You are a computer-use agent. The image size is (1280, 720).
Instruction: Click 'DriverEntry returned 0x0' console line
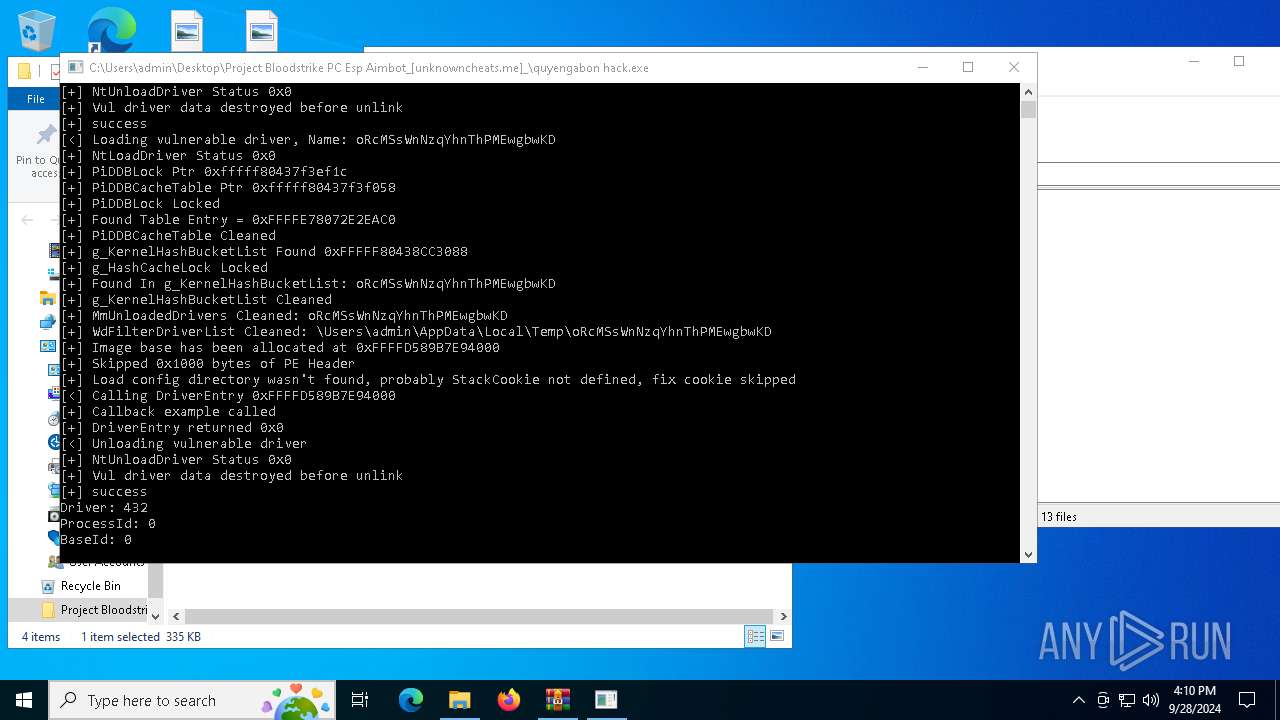point(188,428)
